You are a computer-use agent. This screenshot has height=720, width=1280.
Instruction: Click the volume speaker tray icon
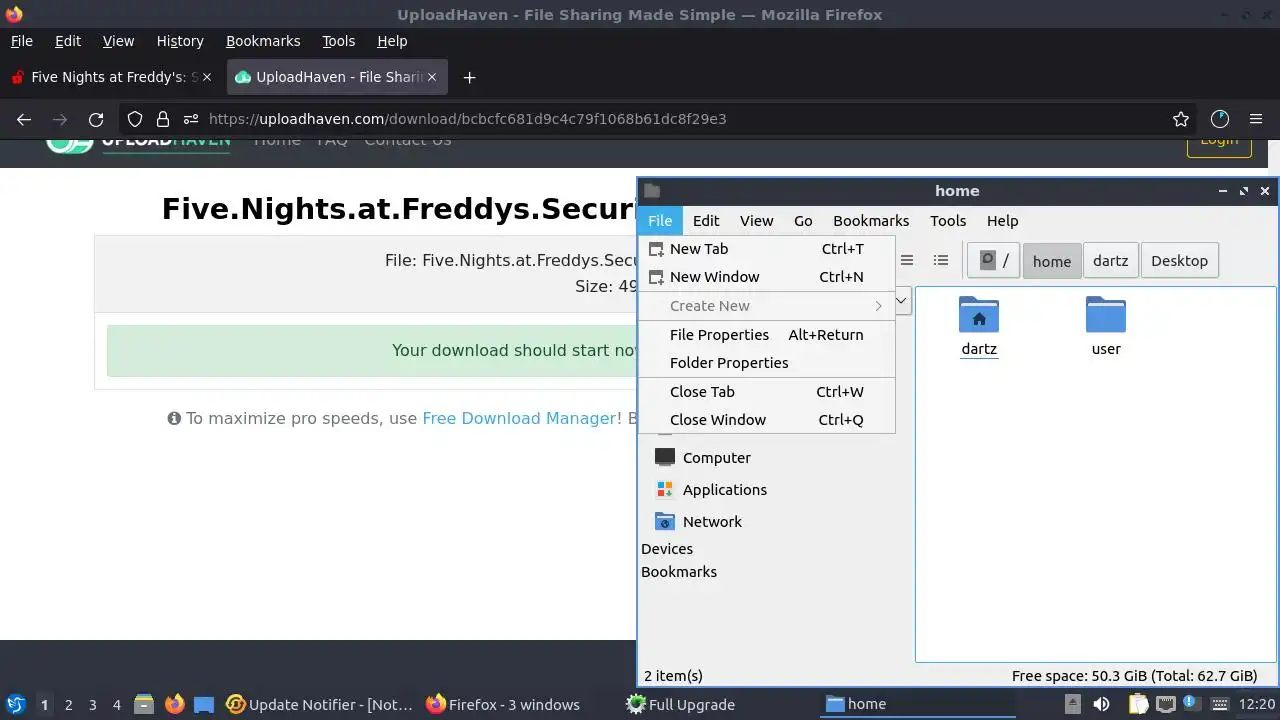pos(1101,704)
